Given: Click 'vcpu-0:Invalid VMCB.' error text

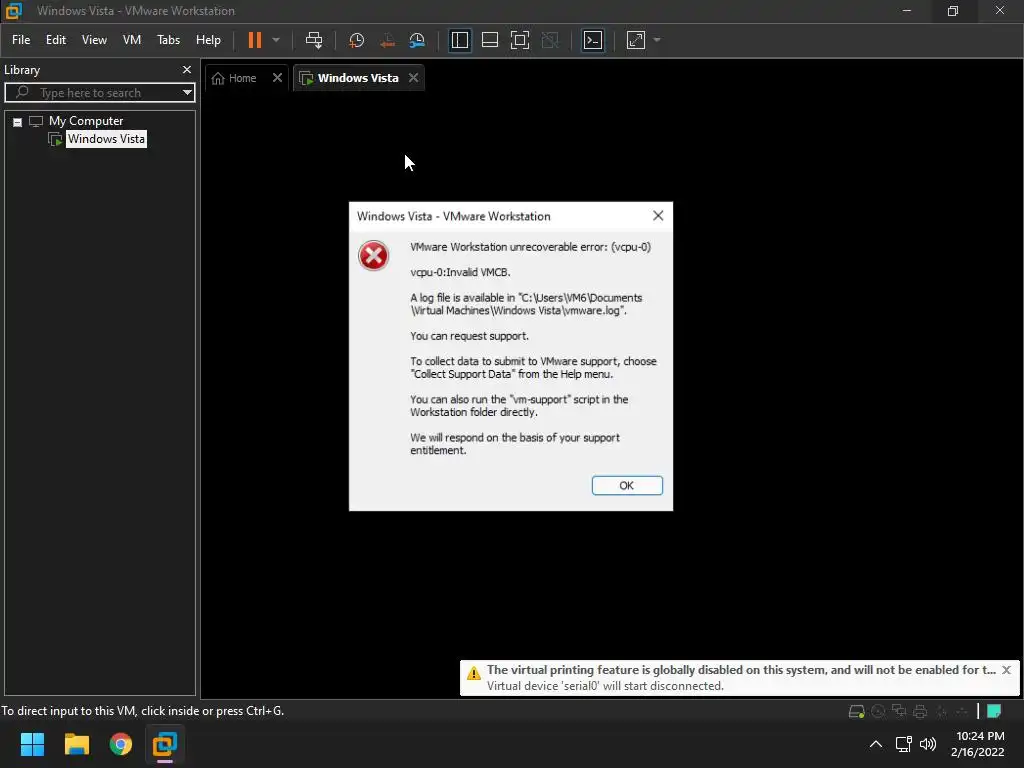Looking at the screenshot, I should pyautogui.click(x=460, y=272).
